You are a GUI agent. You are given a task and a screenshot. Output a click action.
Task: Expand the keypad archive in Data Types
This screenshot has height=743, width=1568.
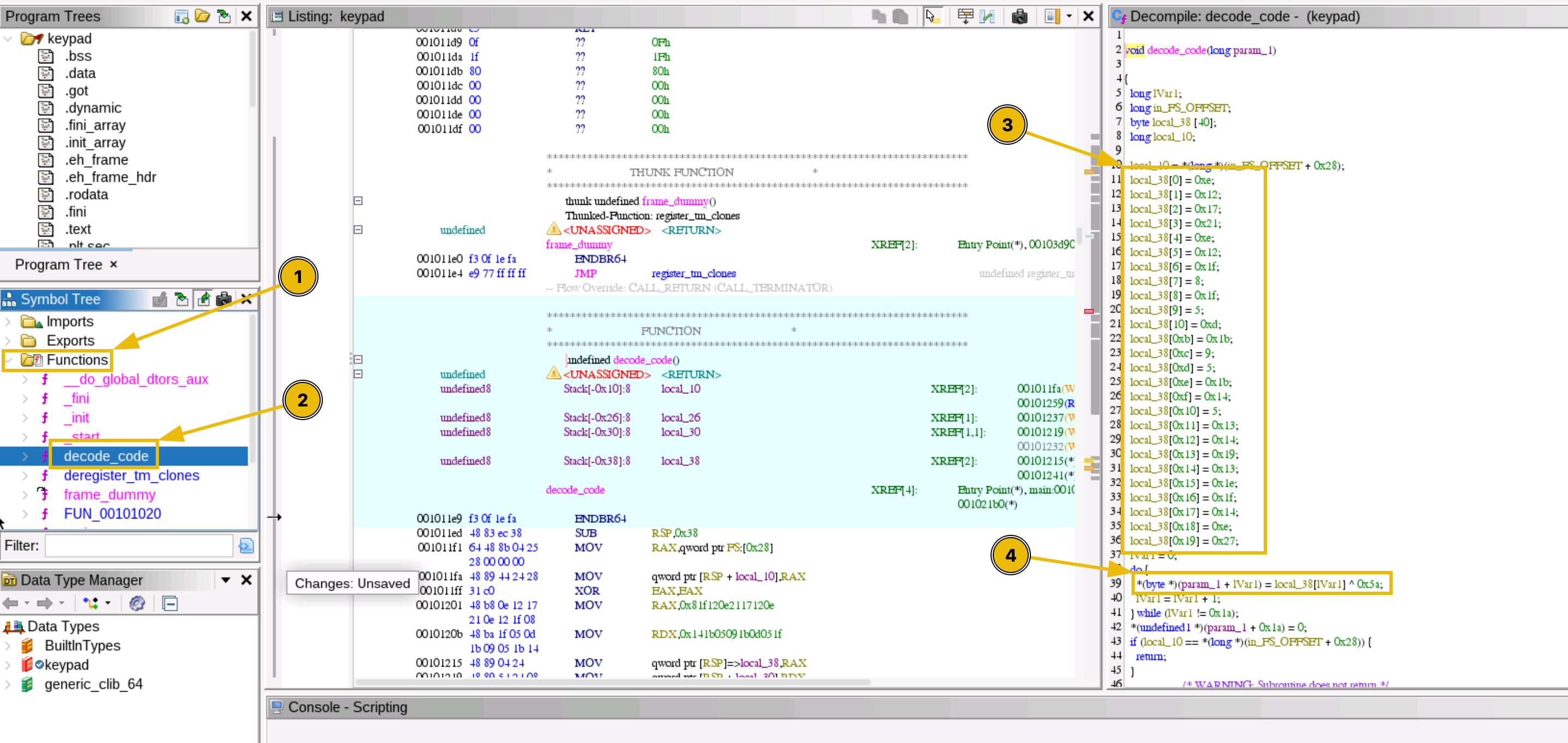tap(8, 665)
